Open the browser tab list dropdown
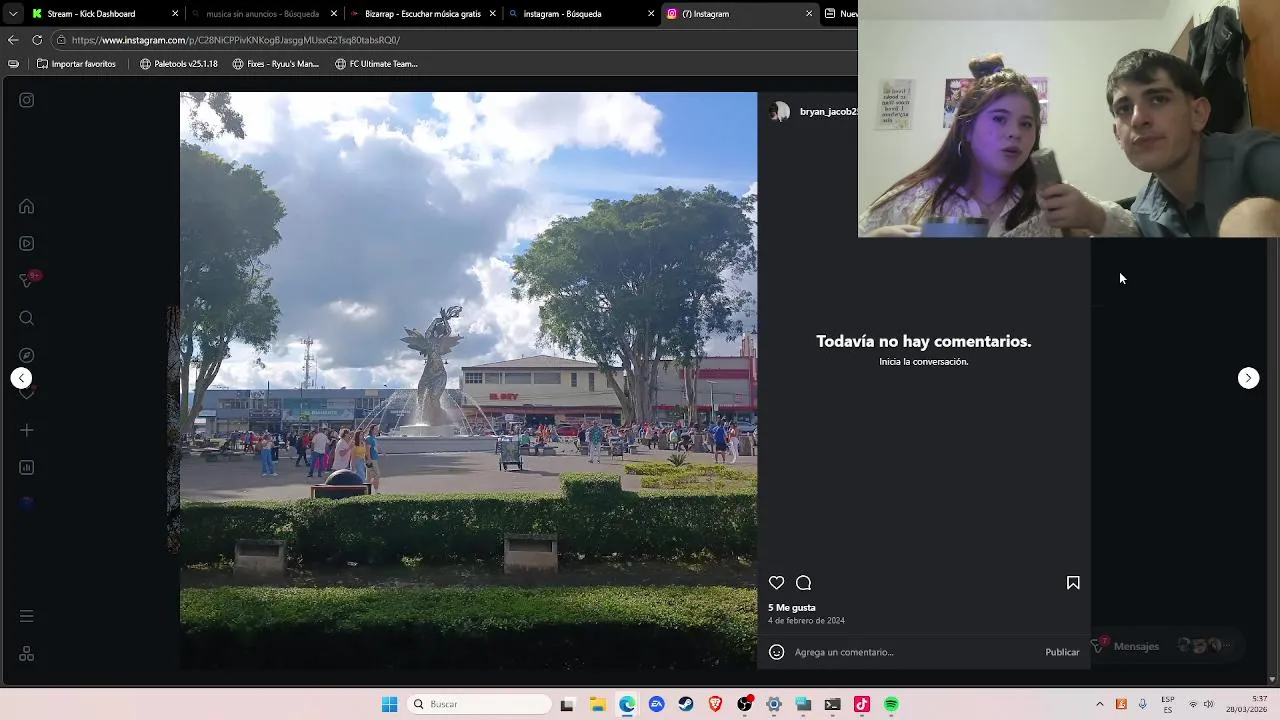This screenshot has height=720, width=1280. click(x=12, y=14)
